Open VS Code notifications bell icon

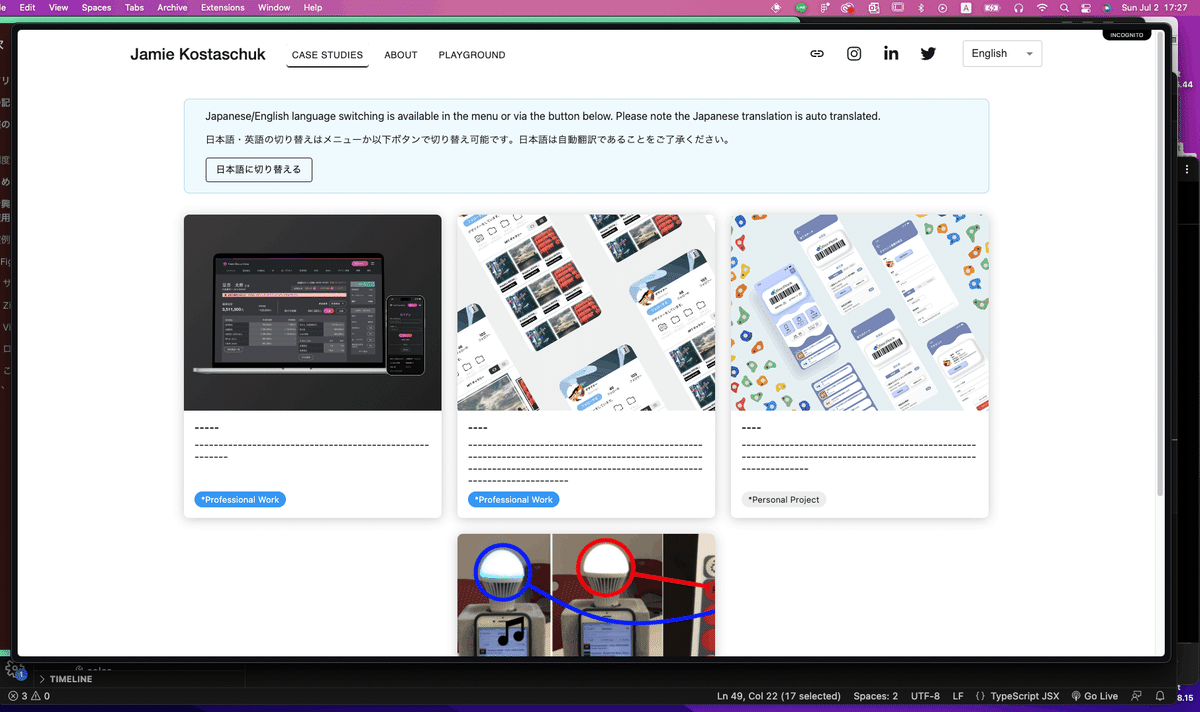1160,696
